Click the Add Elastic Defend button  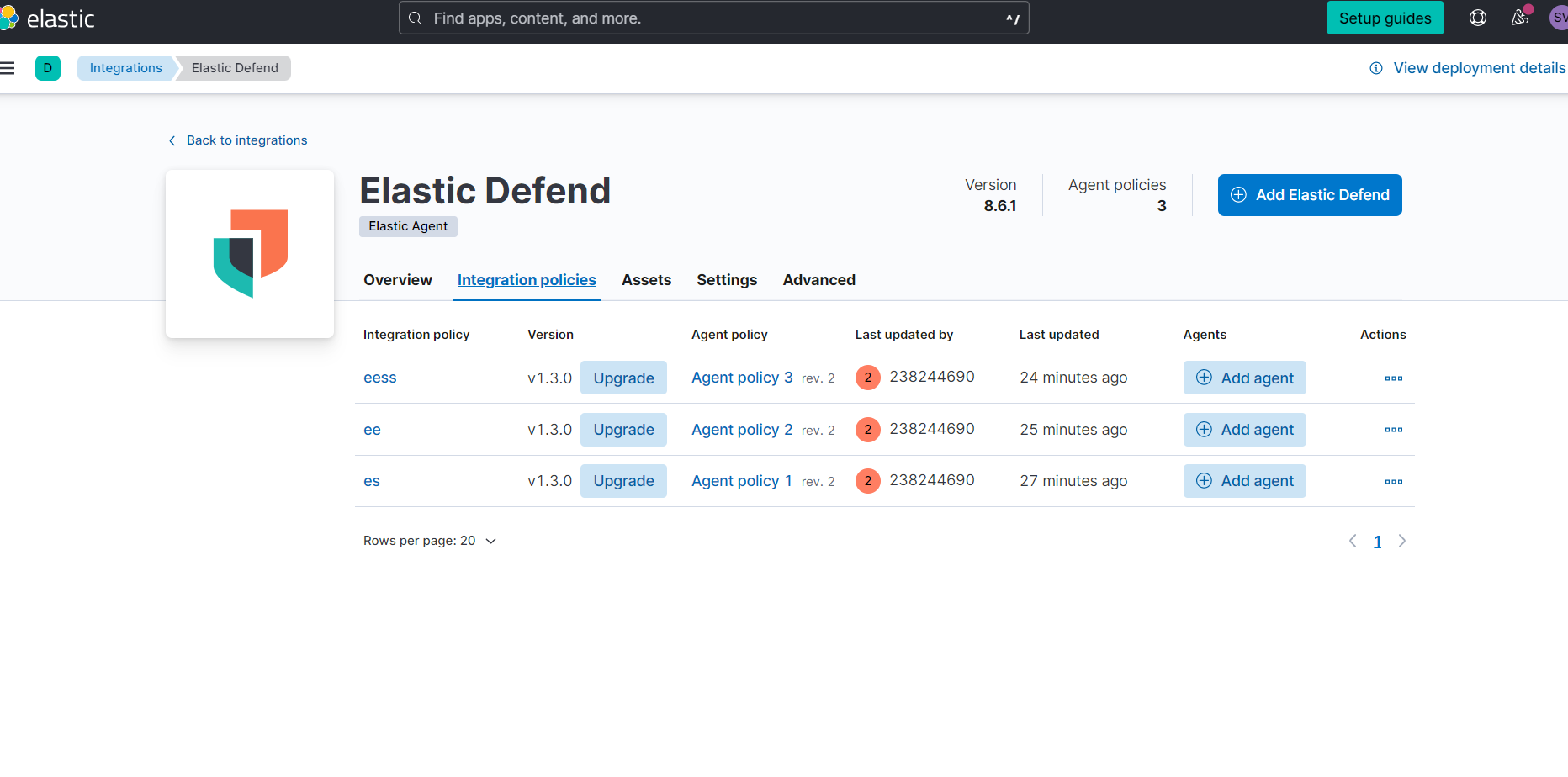click(x=1309, y=194)
